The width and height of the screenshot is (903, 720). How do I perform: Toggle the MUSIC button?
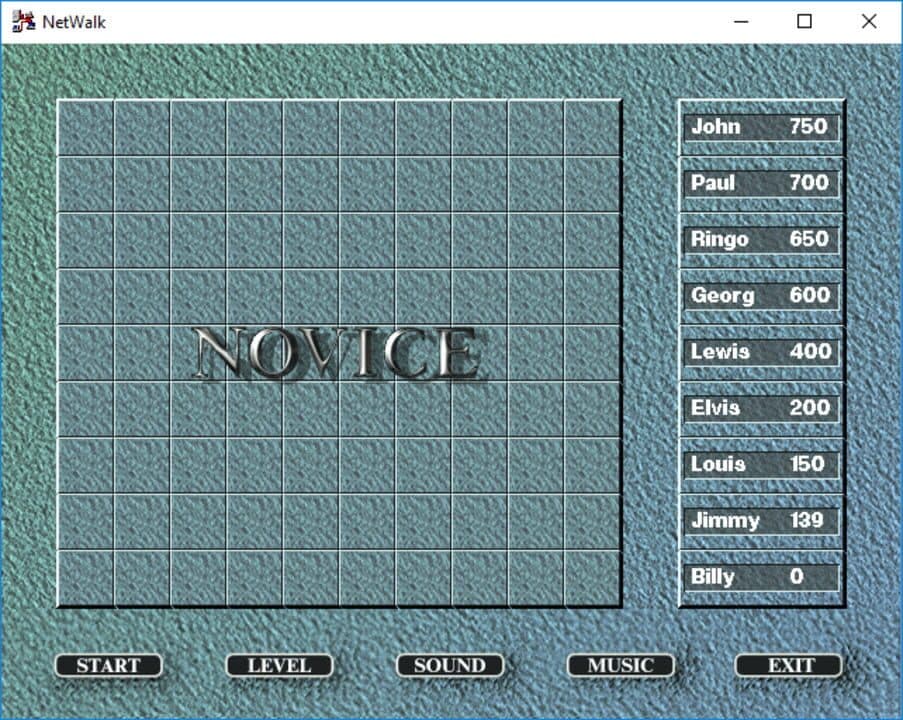[x=620, y=665]
